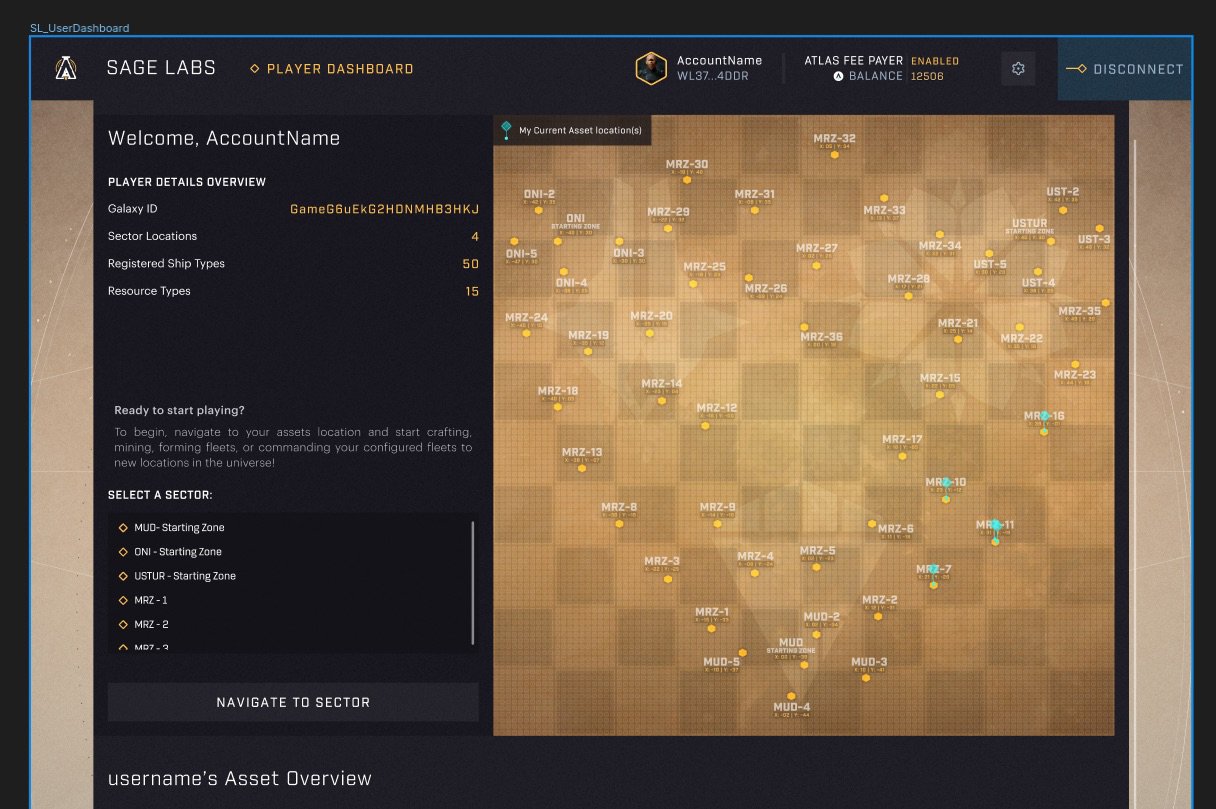
Task: Click the AccountName avatar portrait
Action: (x=651, y=68)
